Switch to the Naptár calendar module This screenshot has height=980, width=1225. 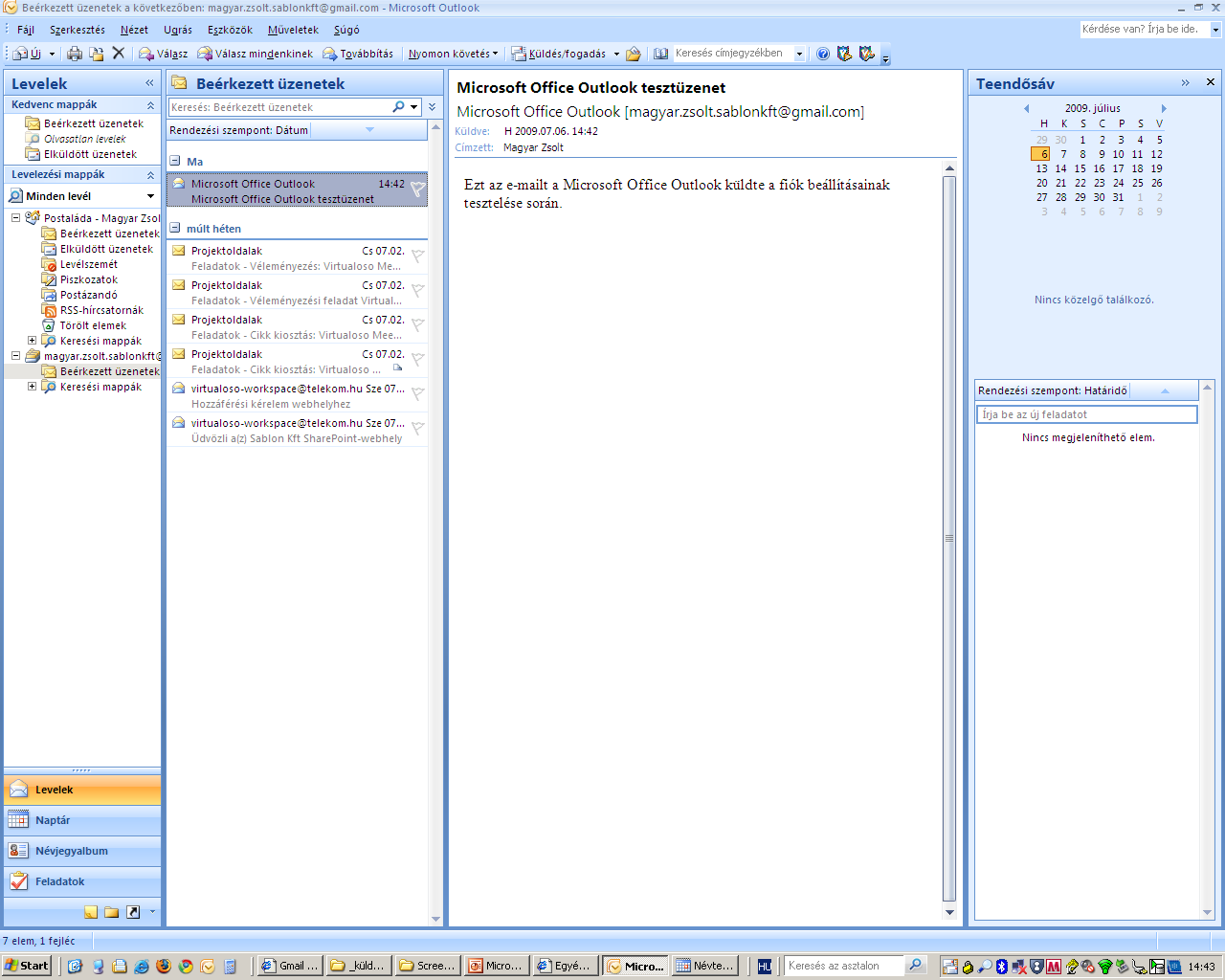coord(82,820)
